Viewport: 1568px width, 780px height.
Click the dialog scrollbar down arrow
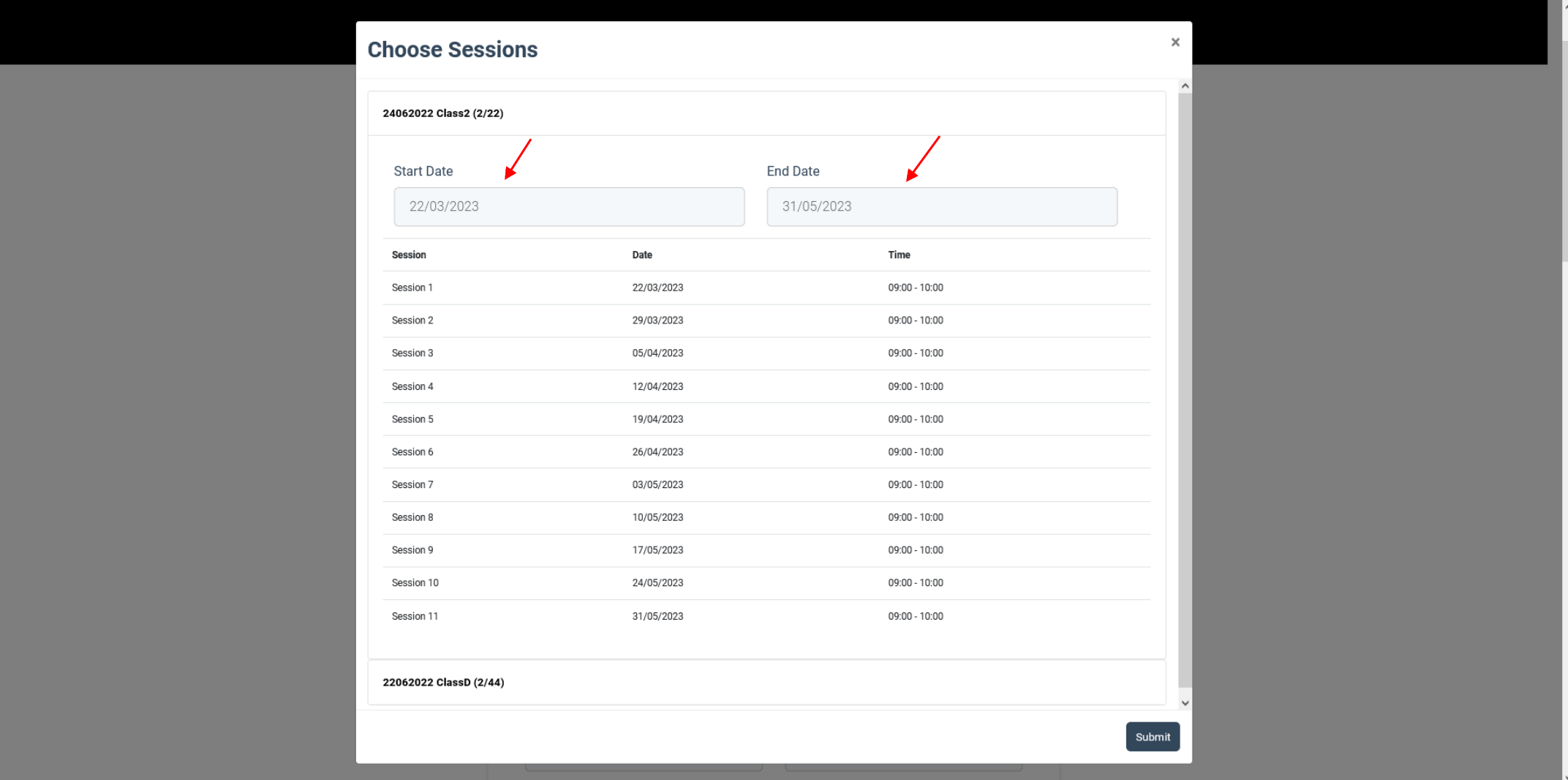(x=1186, y=703)
